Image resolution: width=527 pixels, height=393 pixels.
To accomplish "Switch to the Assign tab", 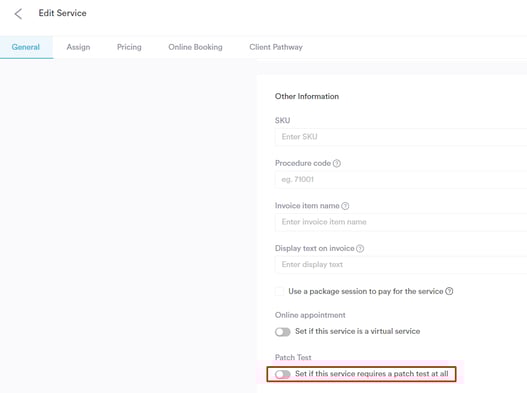I will coord(78,47).
